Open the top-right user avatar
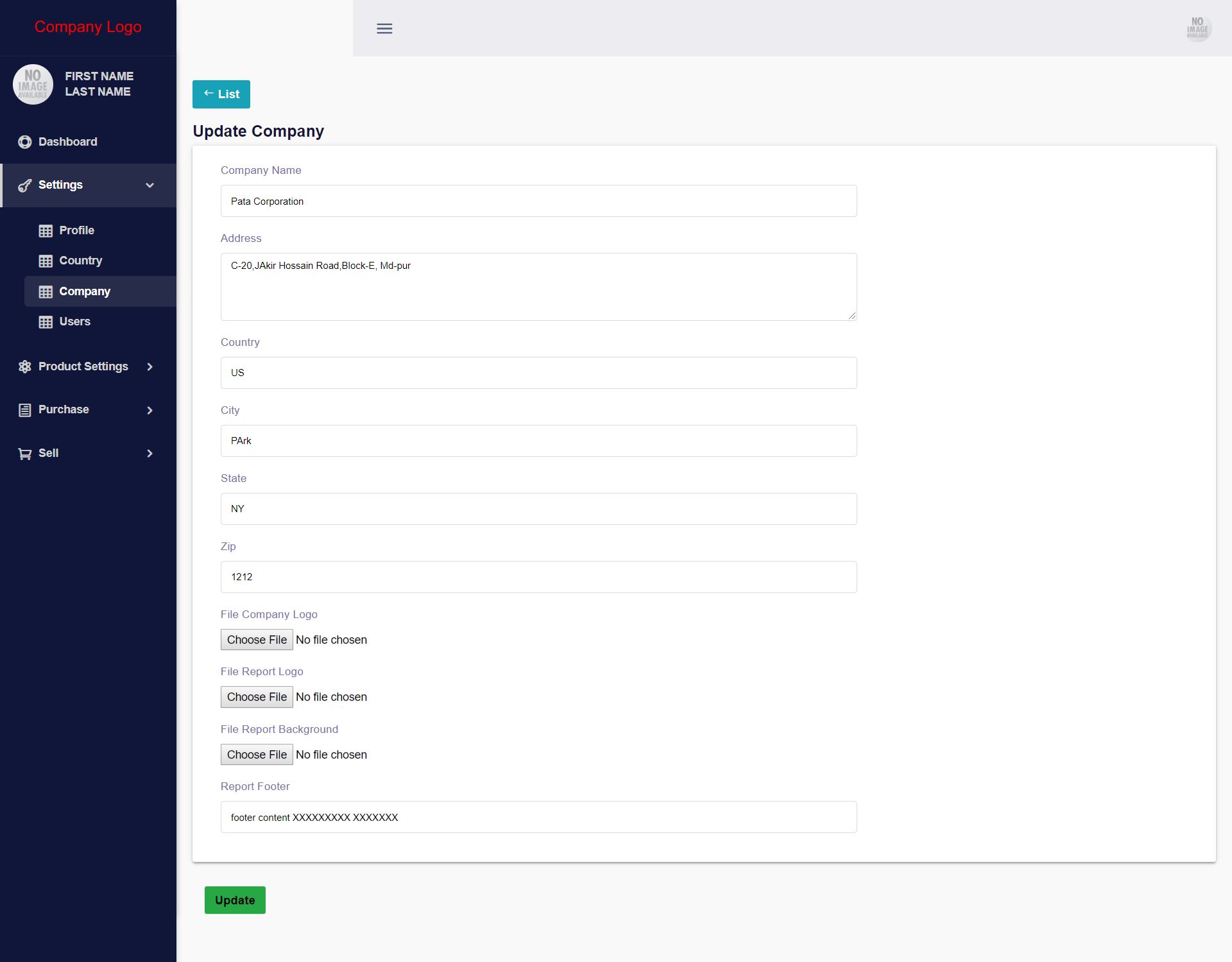Image resolution: width=1232 pixels, height=962 pixels. click(1197, 28)
